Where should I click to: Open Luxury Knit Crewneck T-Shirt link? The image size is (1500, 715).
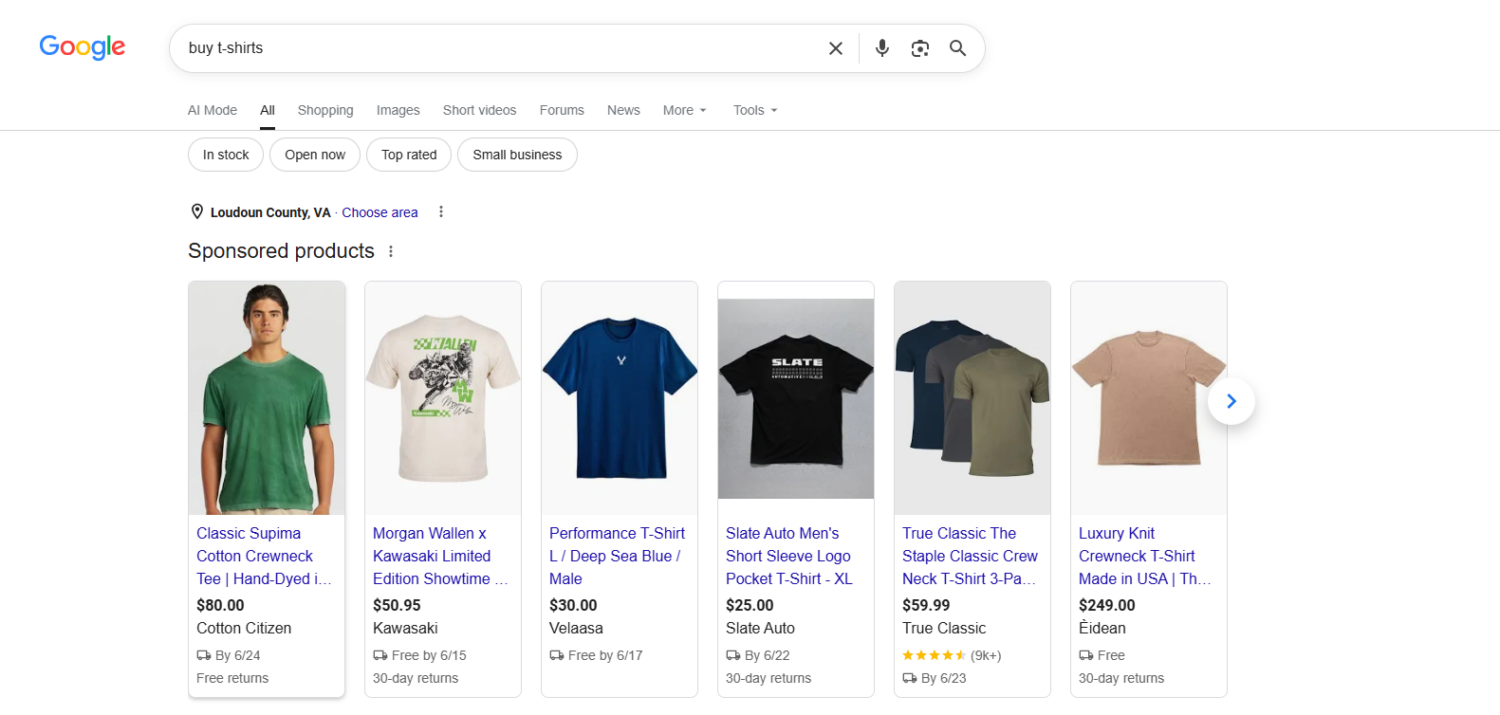click(1146, 556)
